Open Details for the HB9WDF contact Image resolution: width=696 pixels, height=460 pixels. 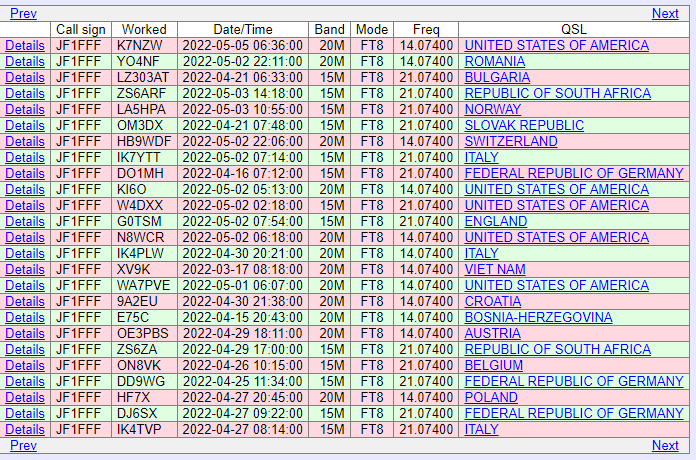(x=25, y=141)
